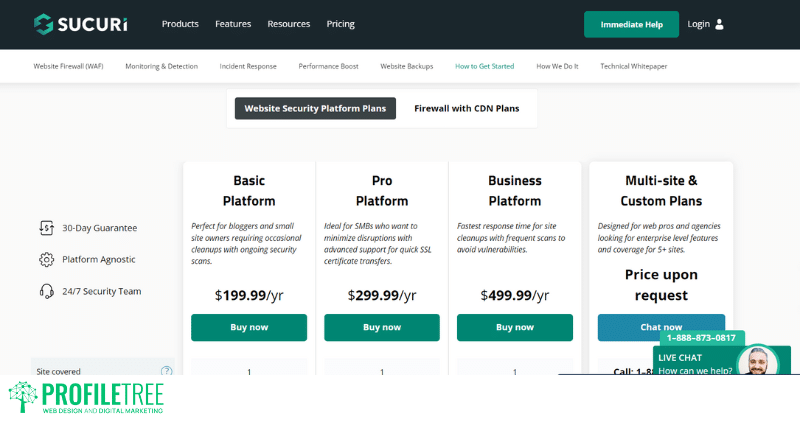Click the 30-Day Guarantee icon
The height and width of the screenshot is (446, 800).
pyautogui.click(x=46, y=228)
